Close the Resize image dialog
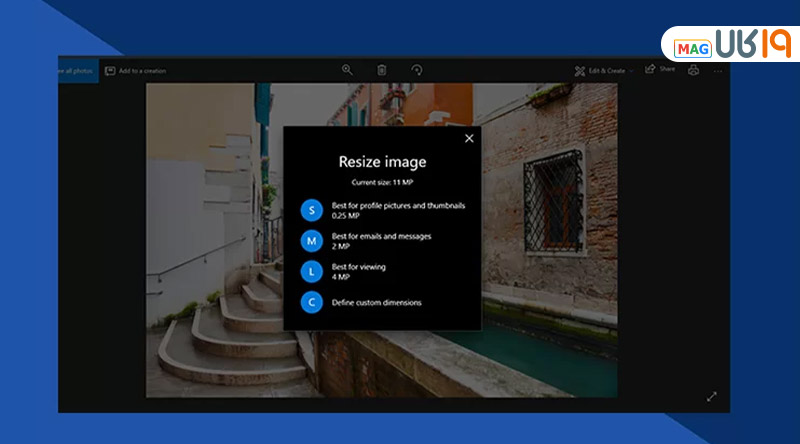This screenshot has height=444, width=800. [469, 139]
